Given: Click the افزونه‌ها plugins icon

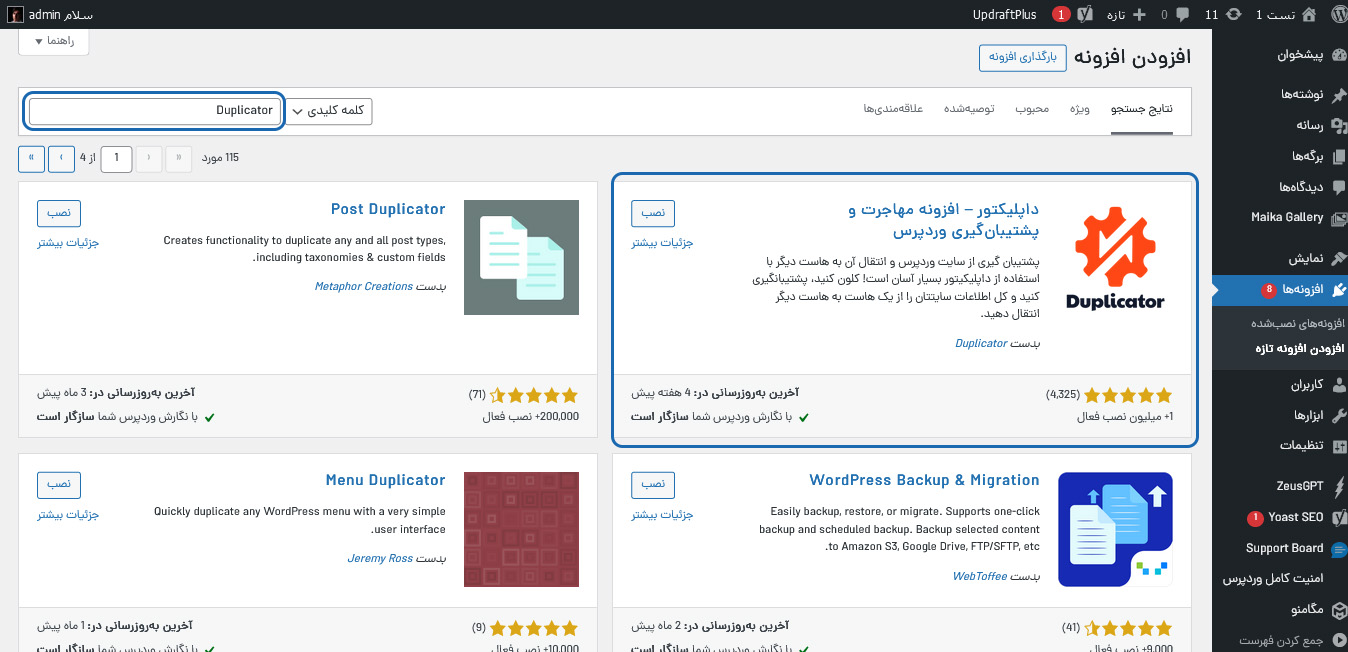Looking at the screenshot, I should pos(1339,289).
